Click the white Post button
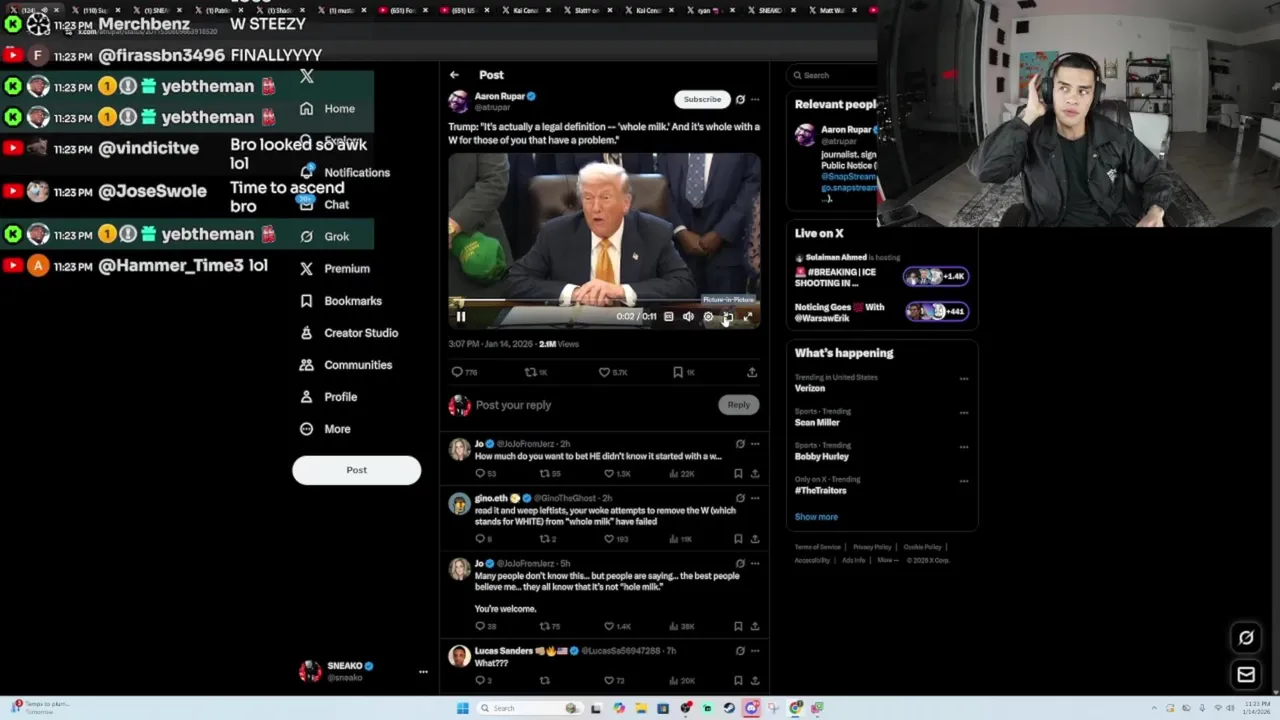Viewport: 1280px width, 720px height. (x=356, y=470)
